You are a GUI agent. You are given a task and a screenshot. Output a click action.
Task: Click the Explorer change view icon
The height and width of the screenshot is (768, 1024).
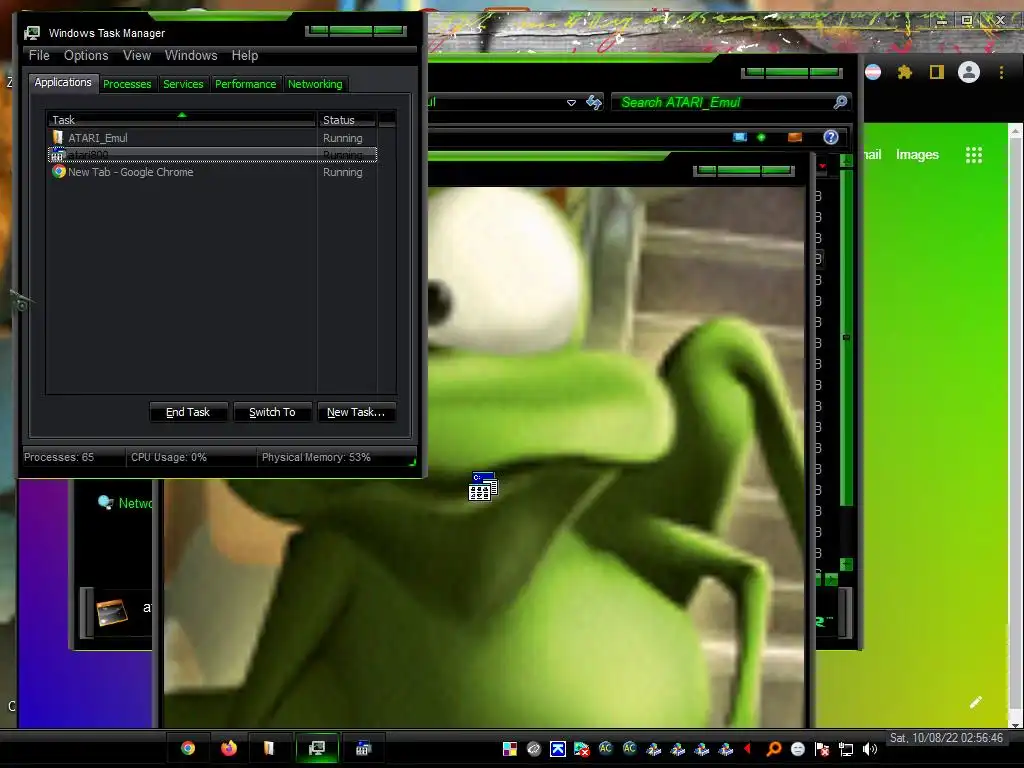[x=740, y=137]
